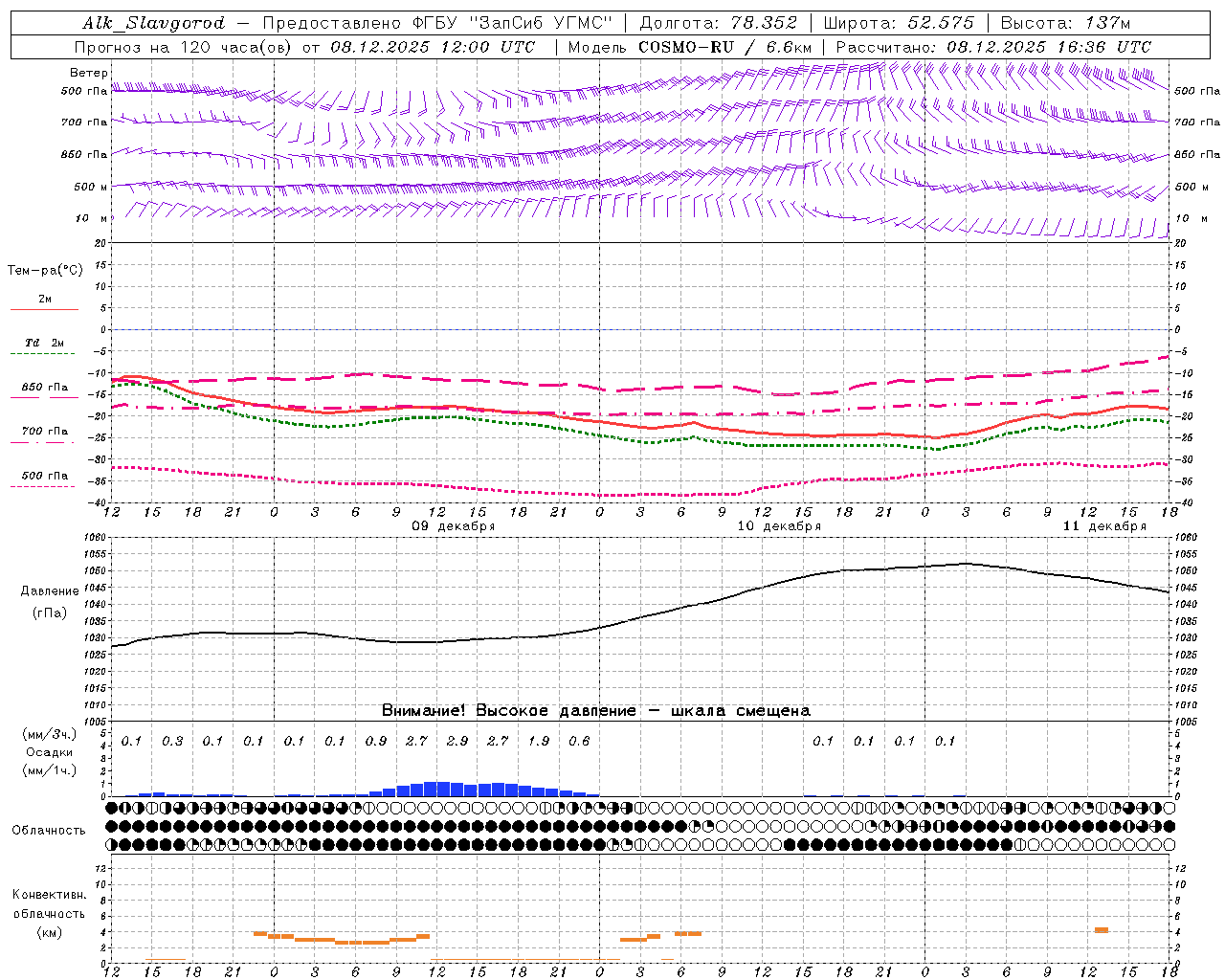Click the 2.9 peak precipitation value
The image size is (1225, 980).
tap(457, 742)
